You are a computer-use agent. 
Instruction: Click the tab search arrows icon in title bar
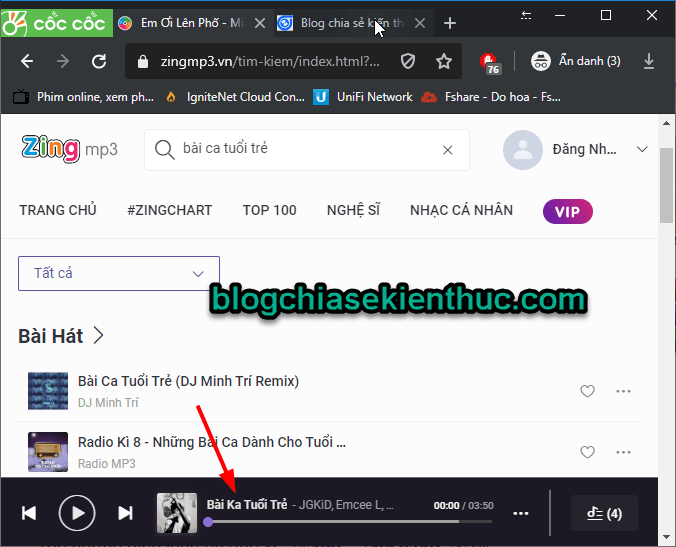coord(526,16)
